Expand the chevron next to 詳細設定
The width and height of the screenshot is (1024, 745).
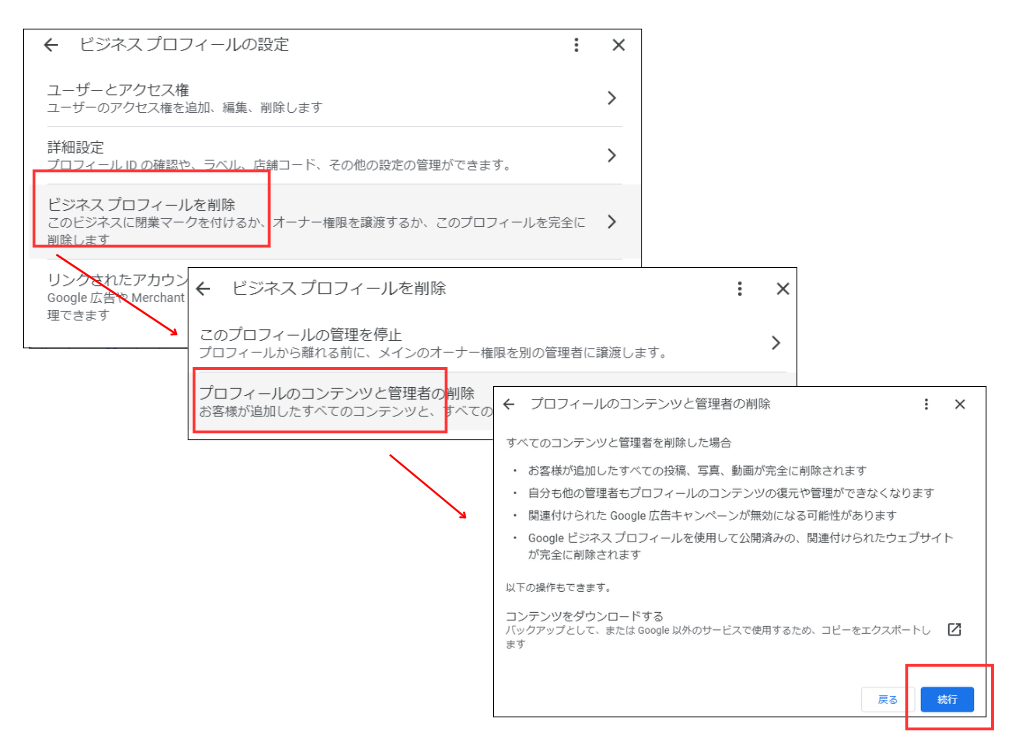point(611,155)
